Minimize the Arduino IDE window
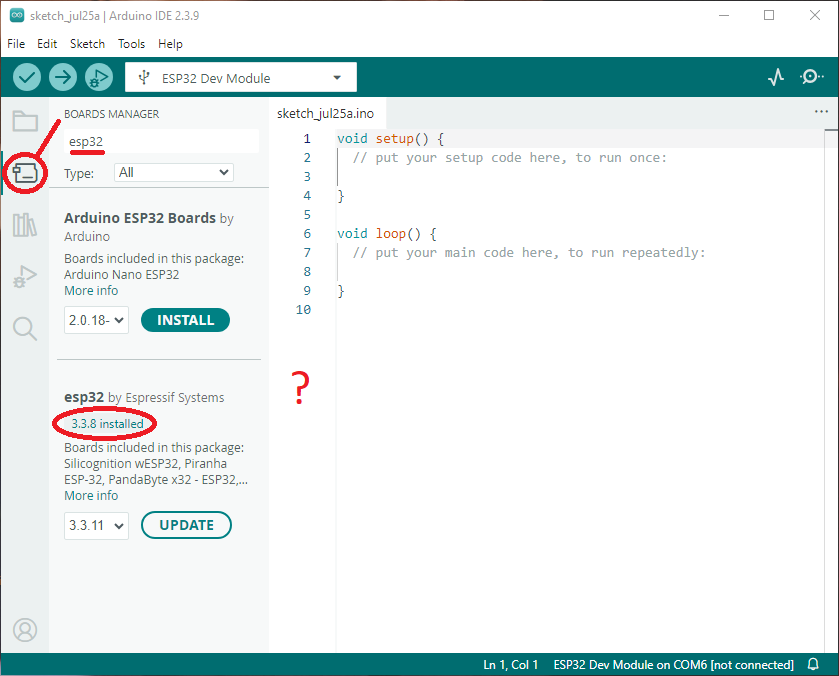The width and height of the screenshot is (839, 676). [724, 15]
